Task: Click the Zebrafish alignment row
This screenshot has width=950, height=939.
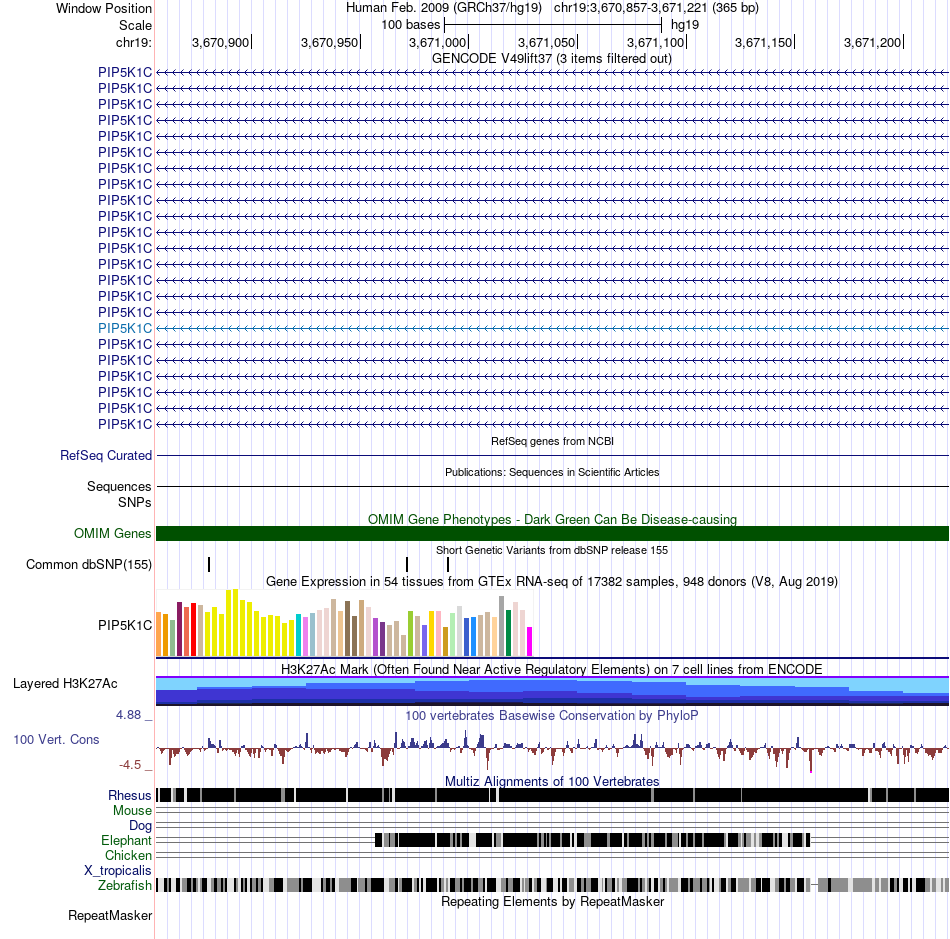Action: (552, 886)
